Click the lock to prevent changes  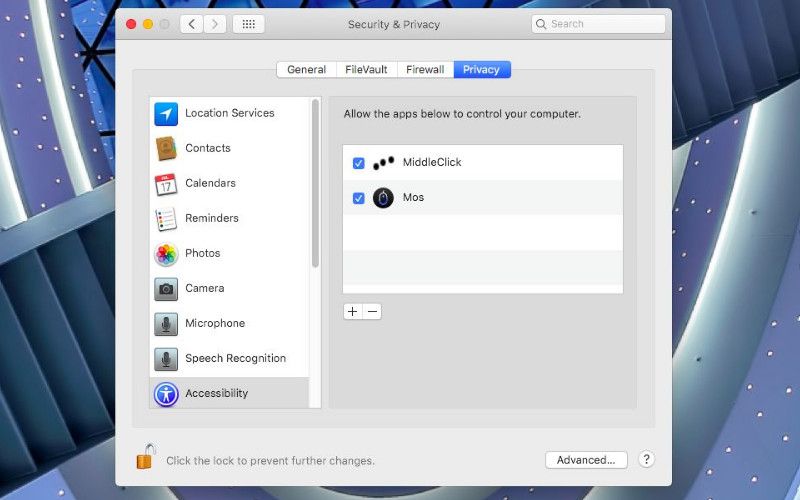[x=146, y=456]
